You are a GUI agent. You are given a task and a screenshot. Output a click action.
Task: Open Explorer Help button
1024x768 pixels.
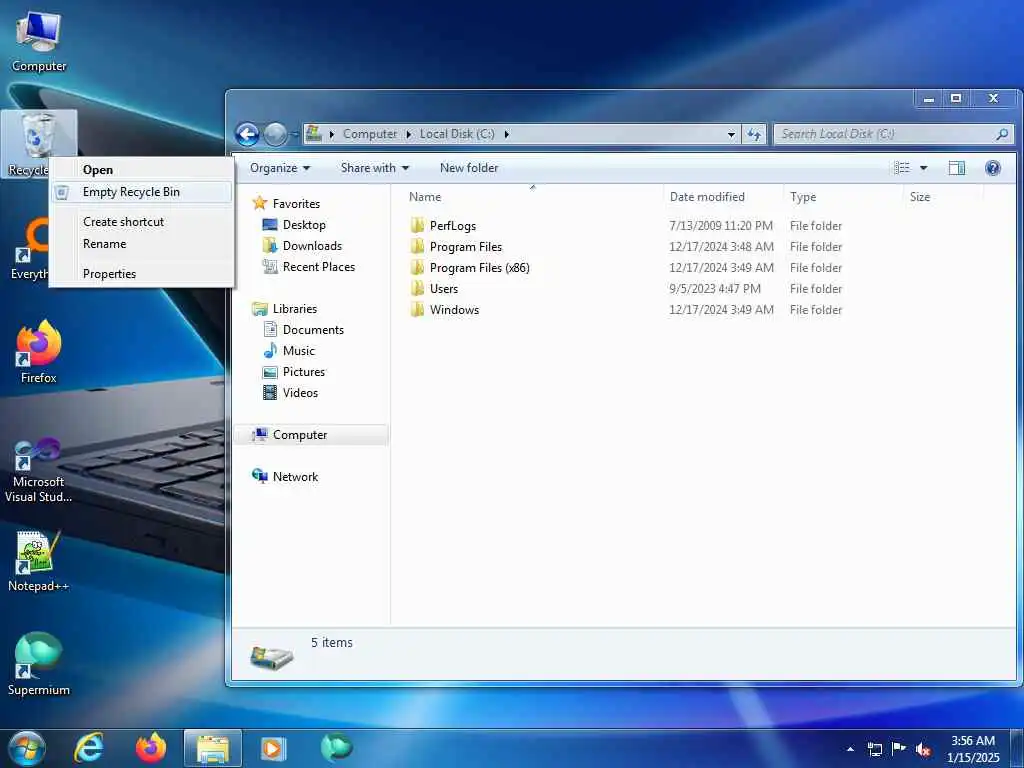(993, 168)
